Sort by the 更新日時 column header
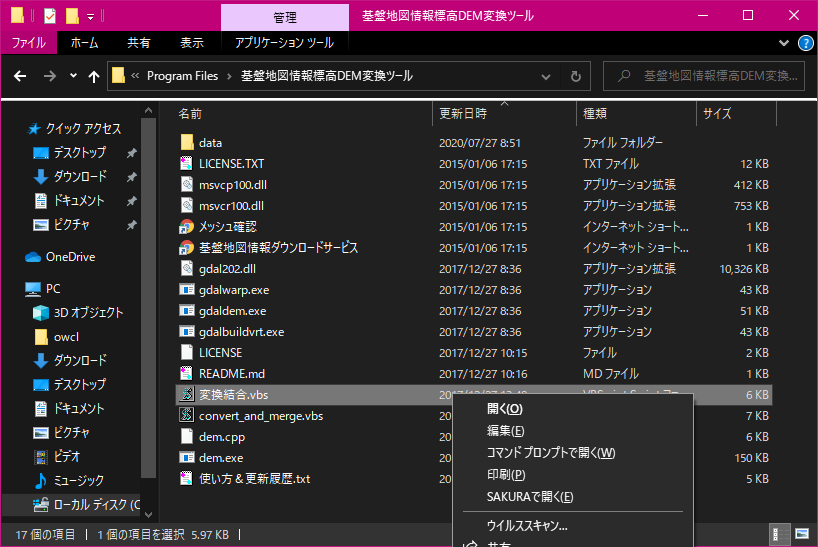Screen dimensions: 818x547 (463, 114)
